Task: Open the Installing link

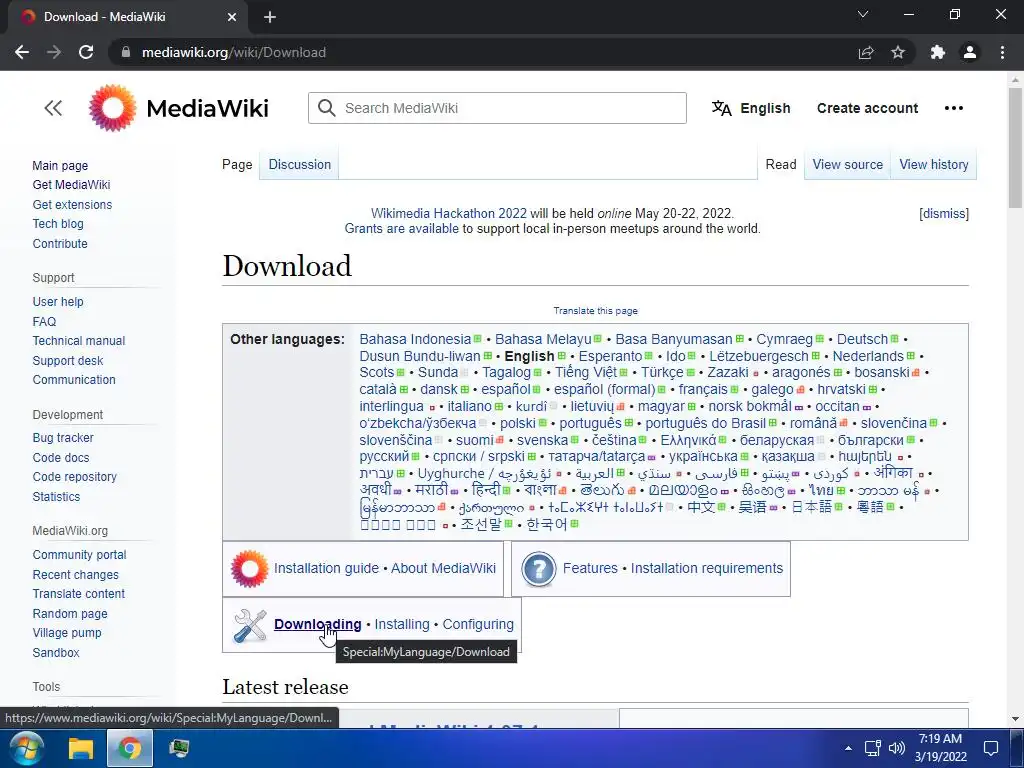Action: tap(402, 624)
